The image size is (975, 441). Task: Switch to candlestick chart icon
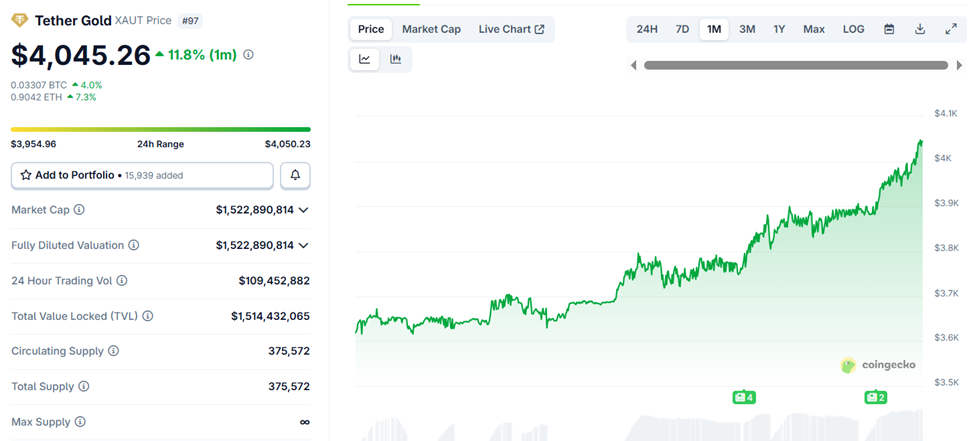click(395, 59)
